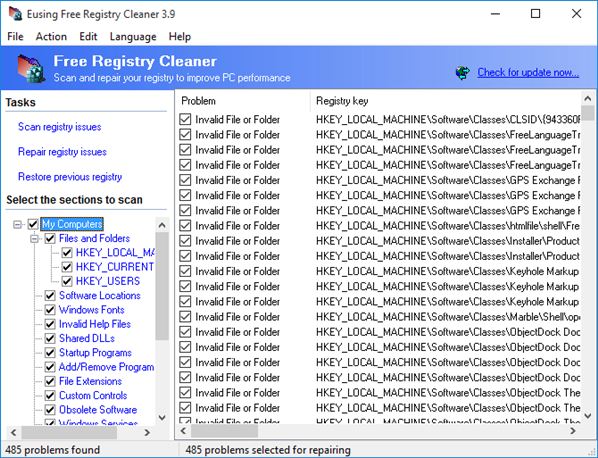Click the Eusing app icon in title bar
Image resolution: width=598 pixels, height=458 pixels.
coord(15,14)
